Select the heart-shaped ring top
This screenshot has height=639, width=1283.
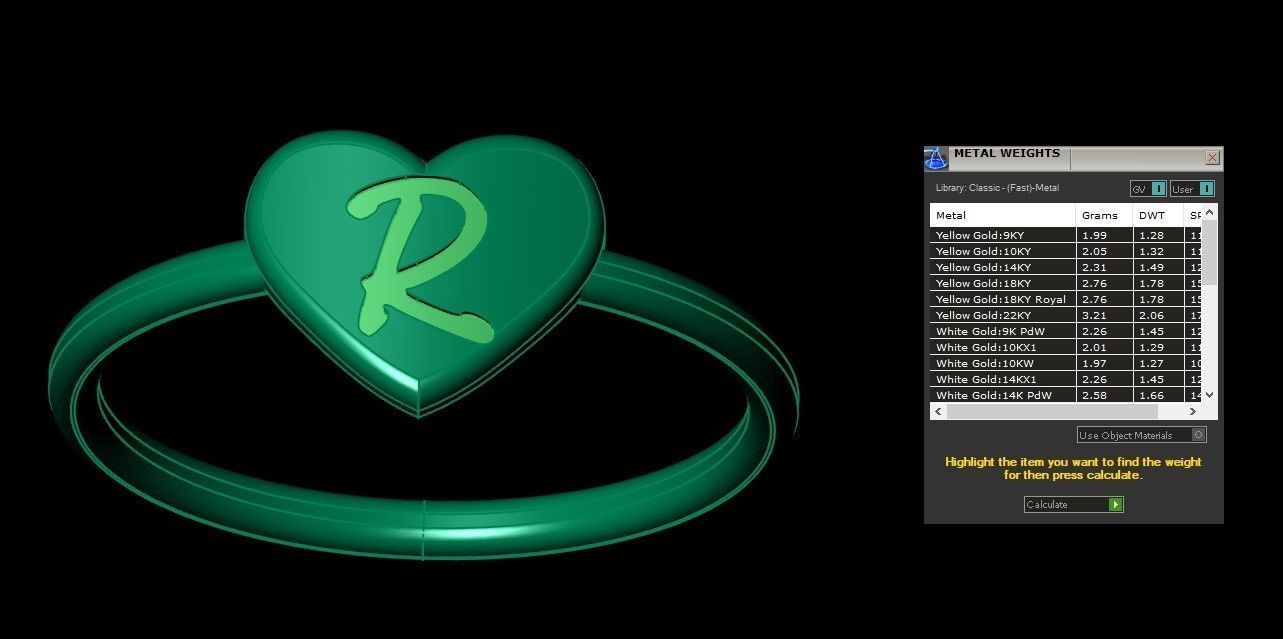point(425,275)
